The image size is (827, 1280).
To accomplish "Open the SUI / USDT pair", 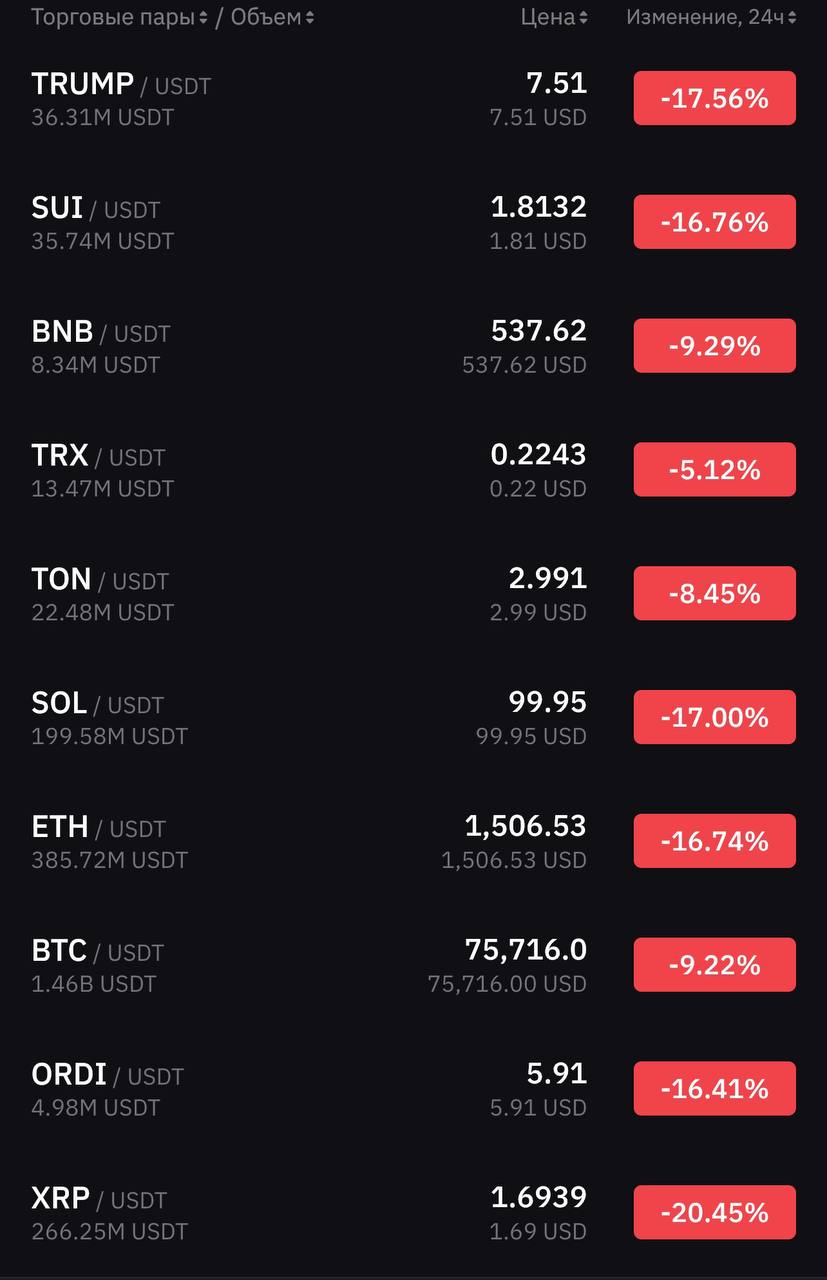I will pos(413,222).
